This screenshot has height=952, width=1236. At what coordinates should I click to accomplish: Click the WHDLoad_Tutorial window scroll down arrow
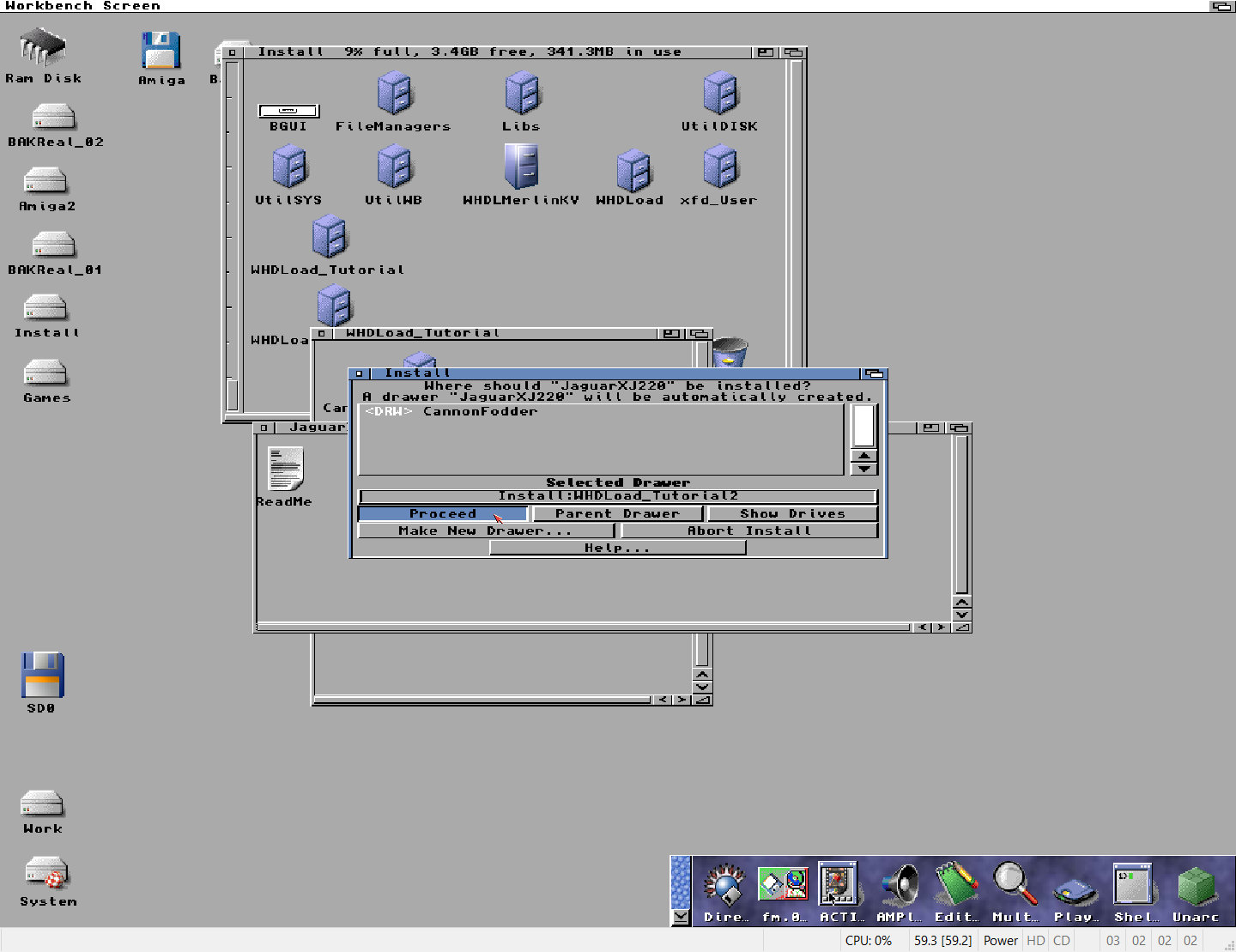click(702, 687)
